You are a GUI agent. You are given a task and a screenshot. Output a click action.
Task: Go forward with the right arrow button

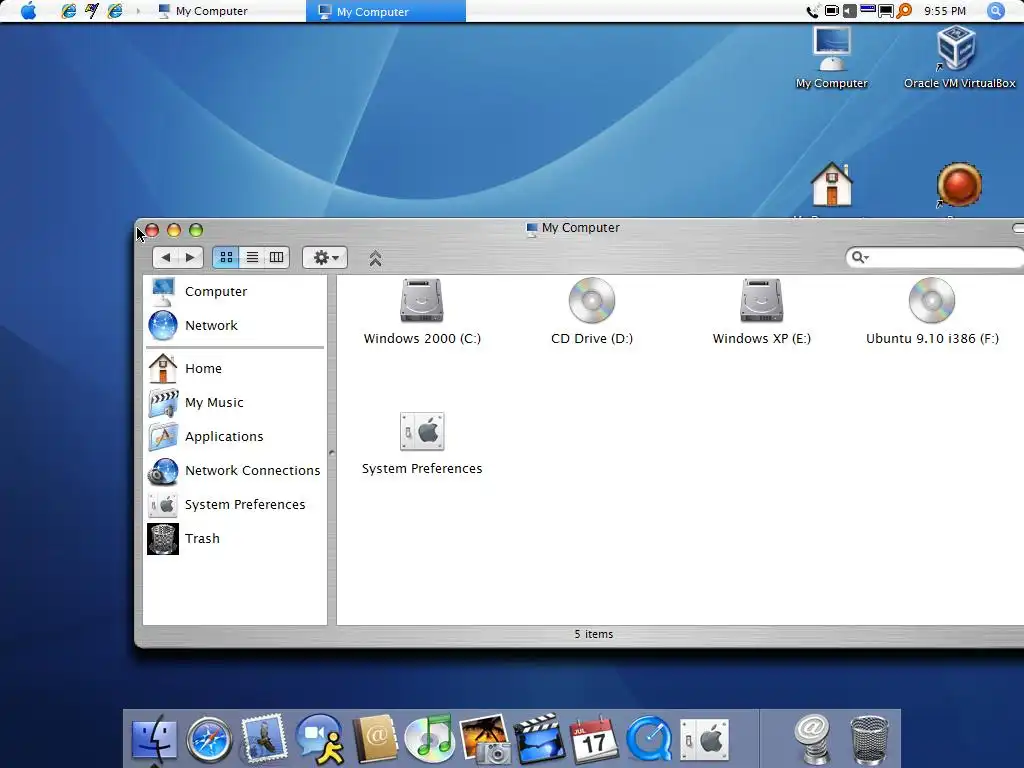coord(190,257)
